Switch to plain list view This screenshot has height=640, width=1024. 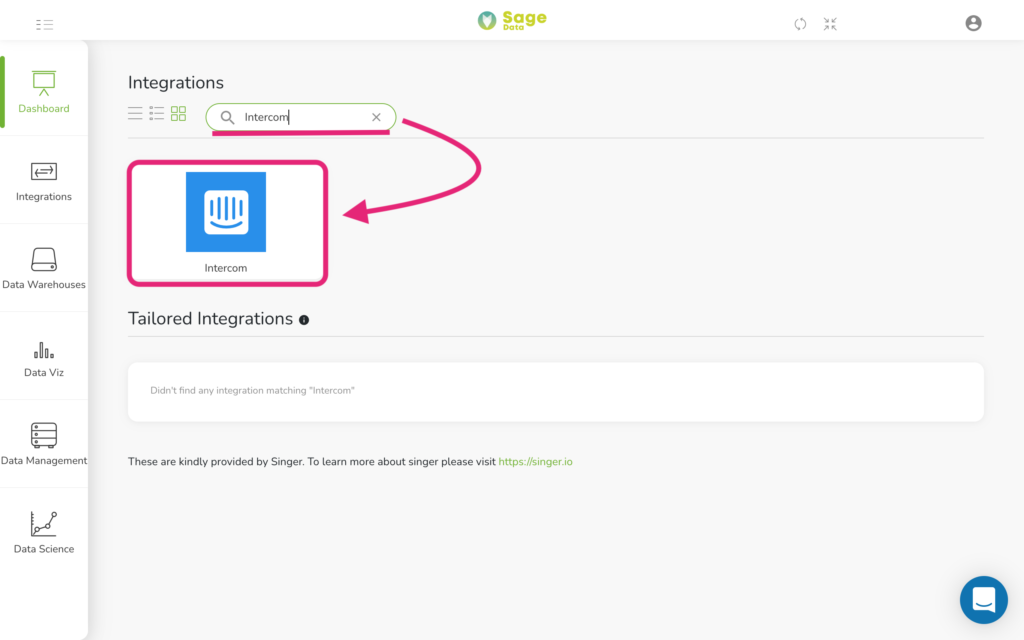[x=135, y=114]
